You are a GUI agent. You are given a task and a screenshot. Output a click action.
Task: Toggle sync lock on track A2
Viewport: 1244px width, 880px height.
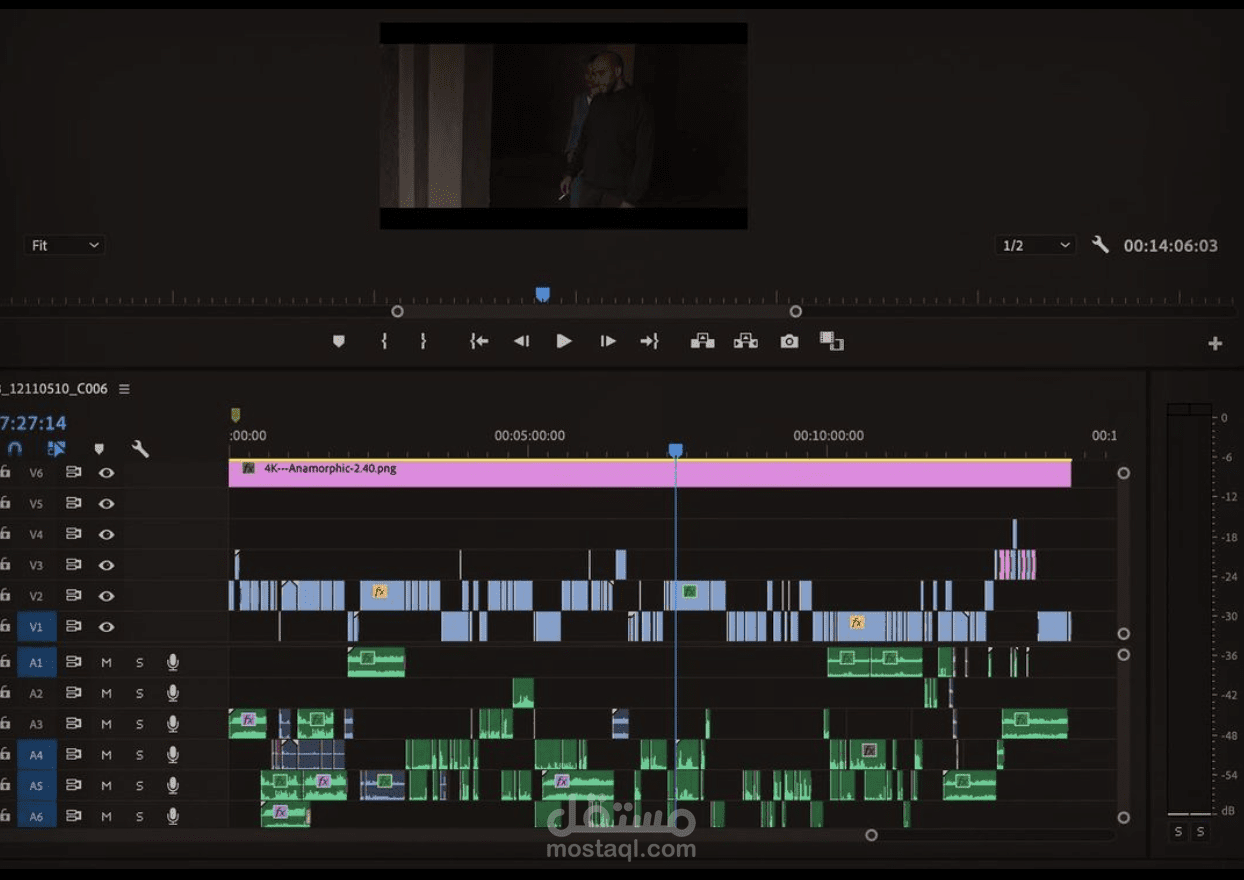(74, 693)
